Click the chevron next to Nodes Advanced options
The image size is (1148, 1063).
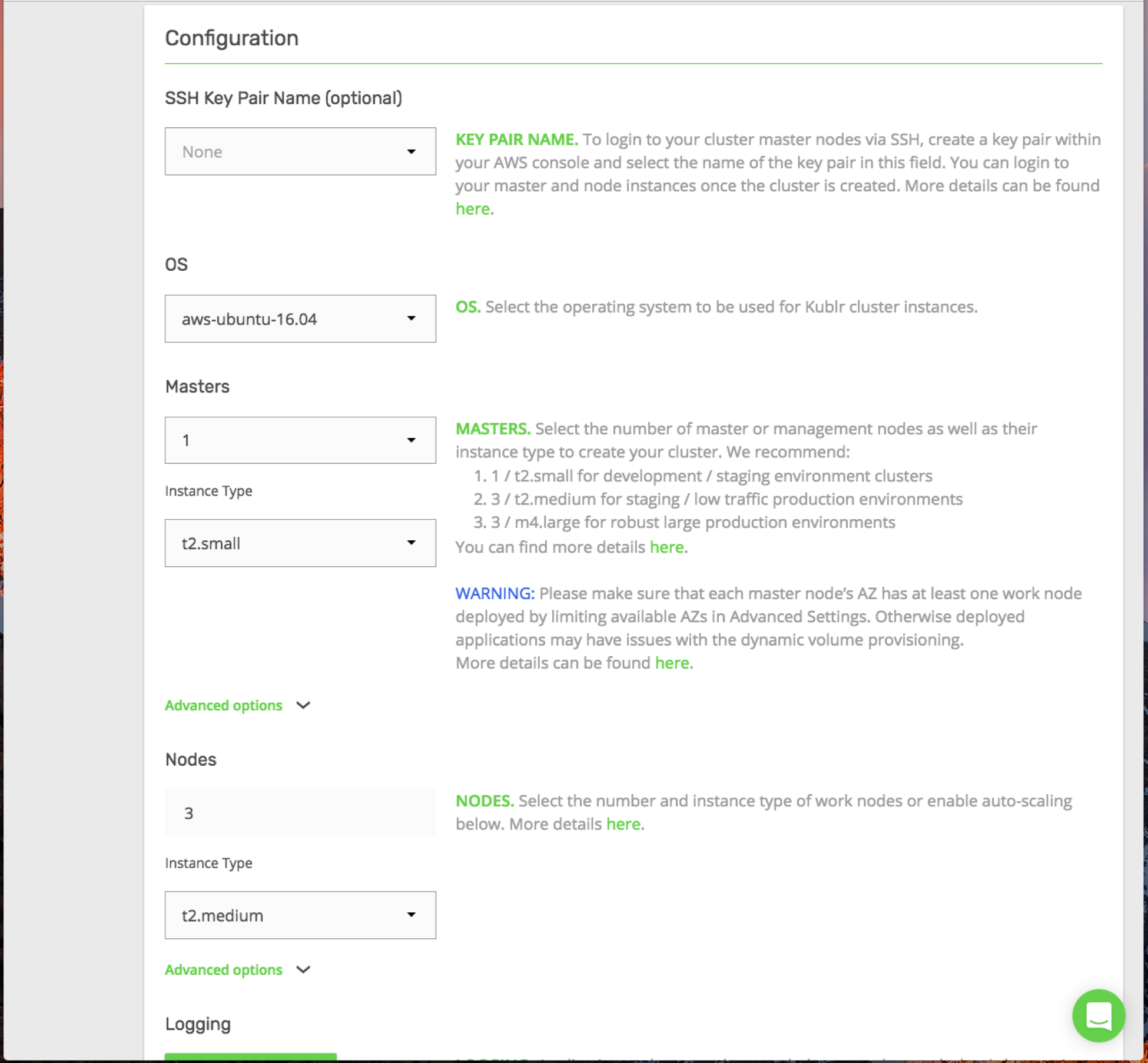coord(303,969)
